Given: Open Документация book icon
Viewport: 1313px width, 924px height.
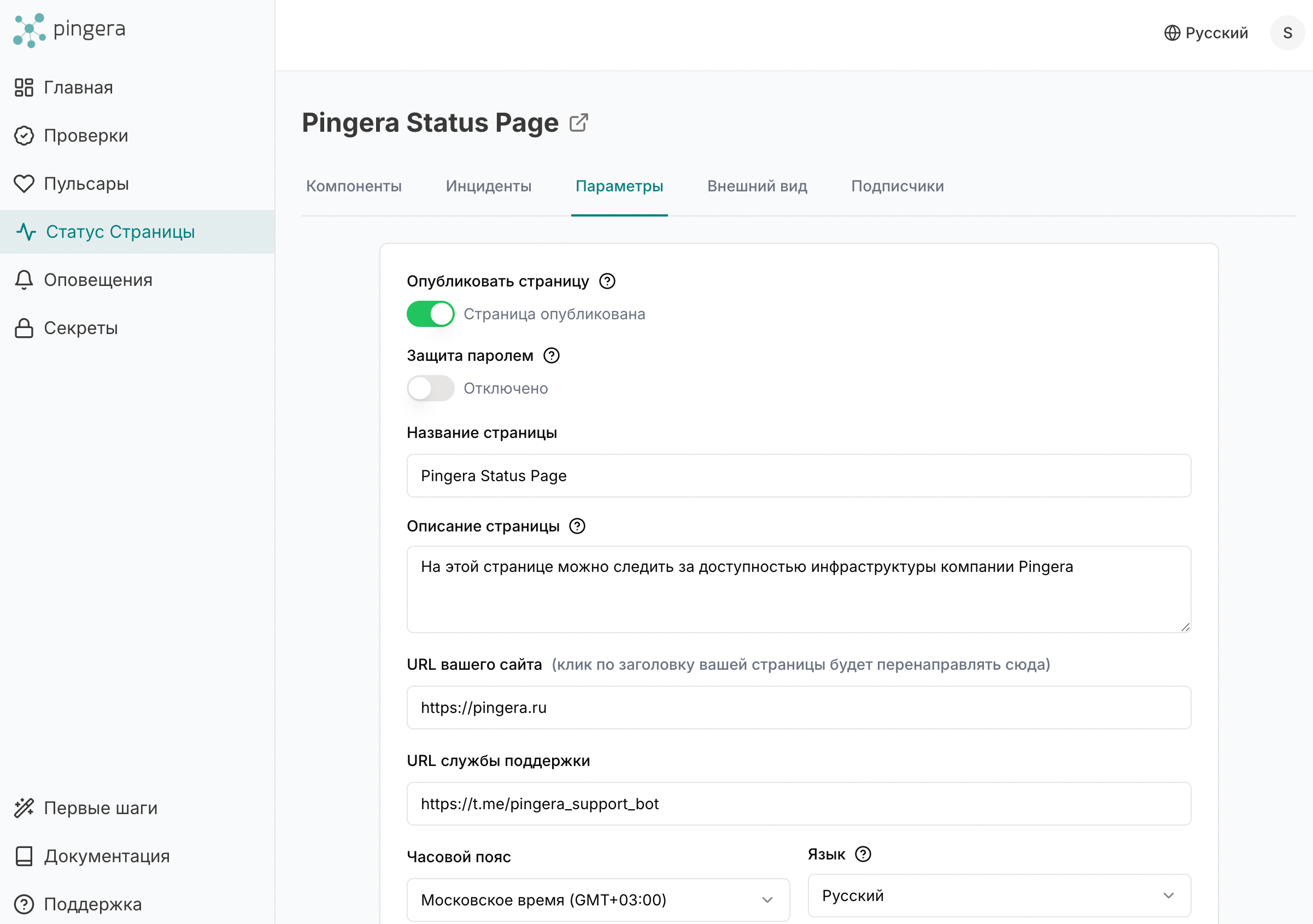Looking at the screenshot, I should pyautogui.click(x=24, y=856).
